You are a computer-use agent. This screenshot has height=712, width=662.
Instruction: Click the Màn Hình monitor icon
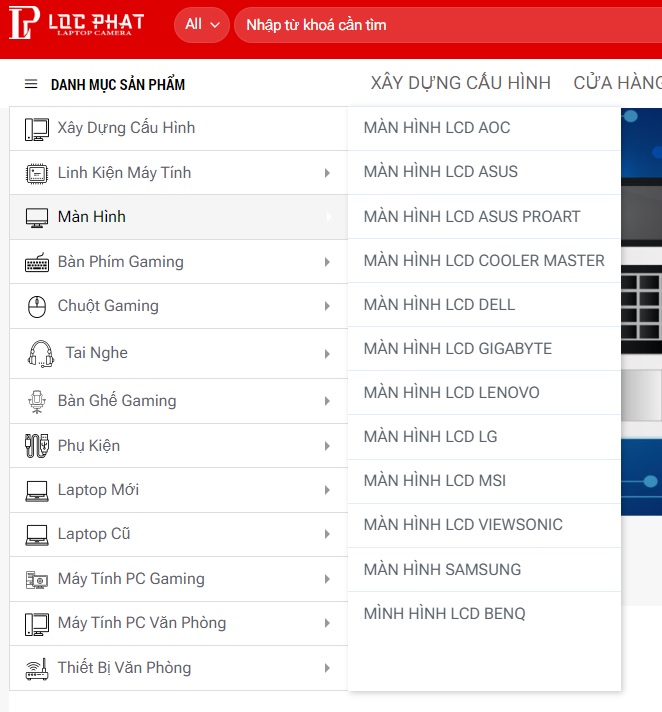(37, 218)
